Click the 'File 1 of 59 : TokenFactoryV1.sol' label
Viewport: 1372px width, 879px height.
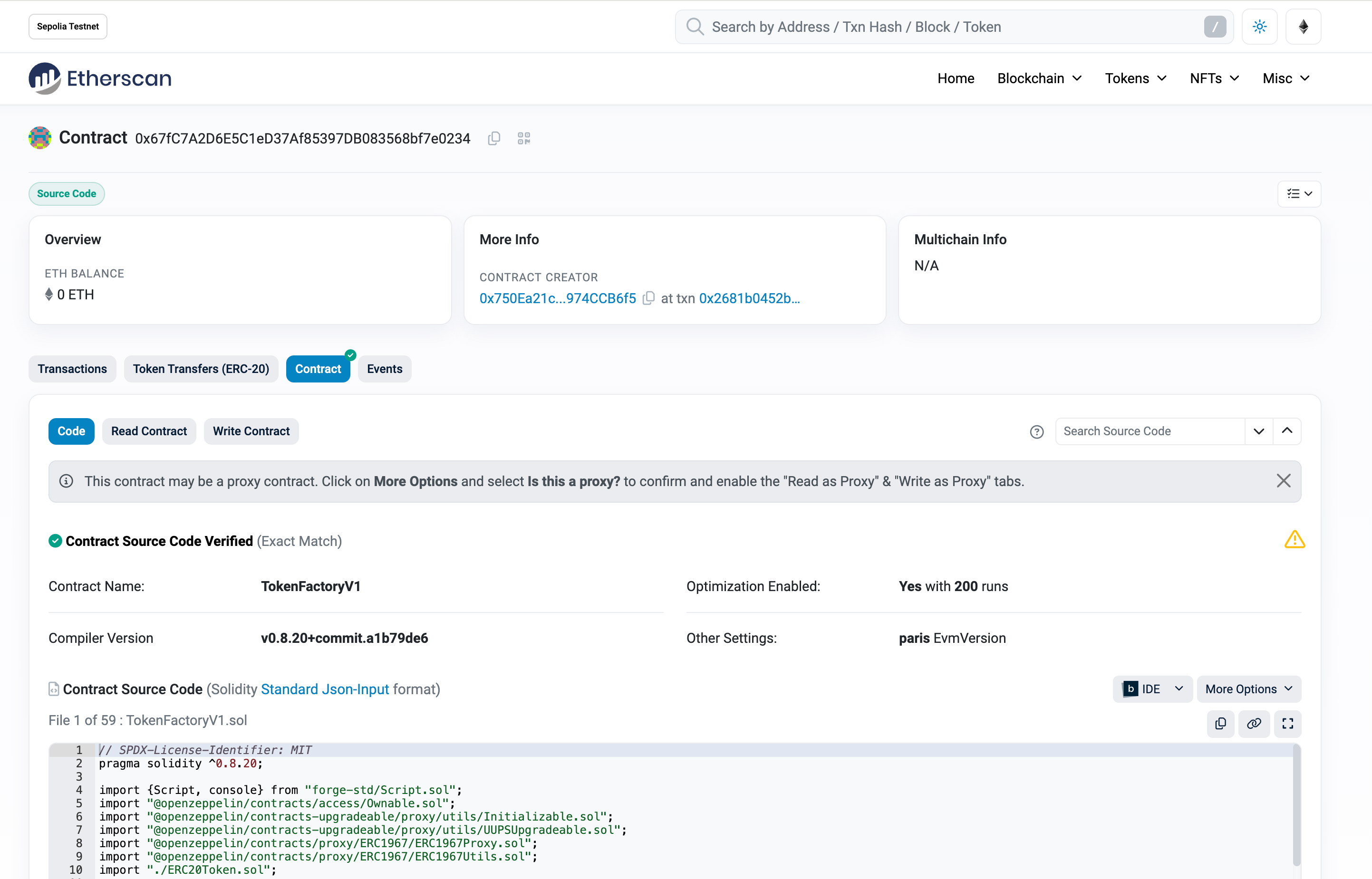pyautogui.click(x=148, y=721)
